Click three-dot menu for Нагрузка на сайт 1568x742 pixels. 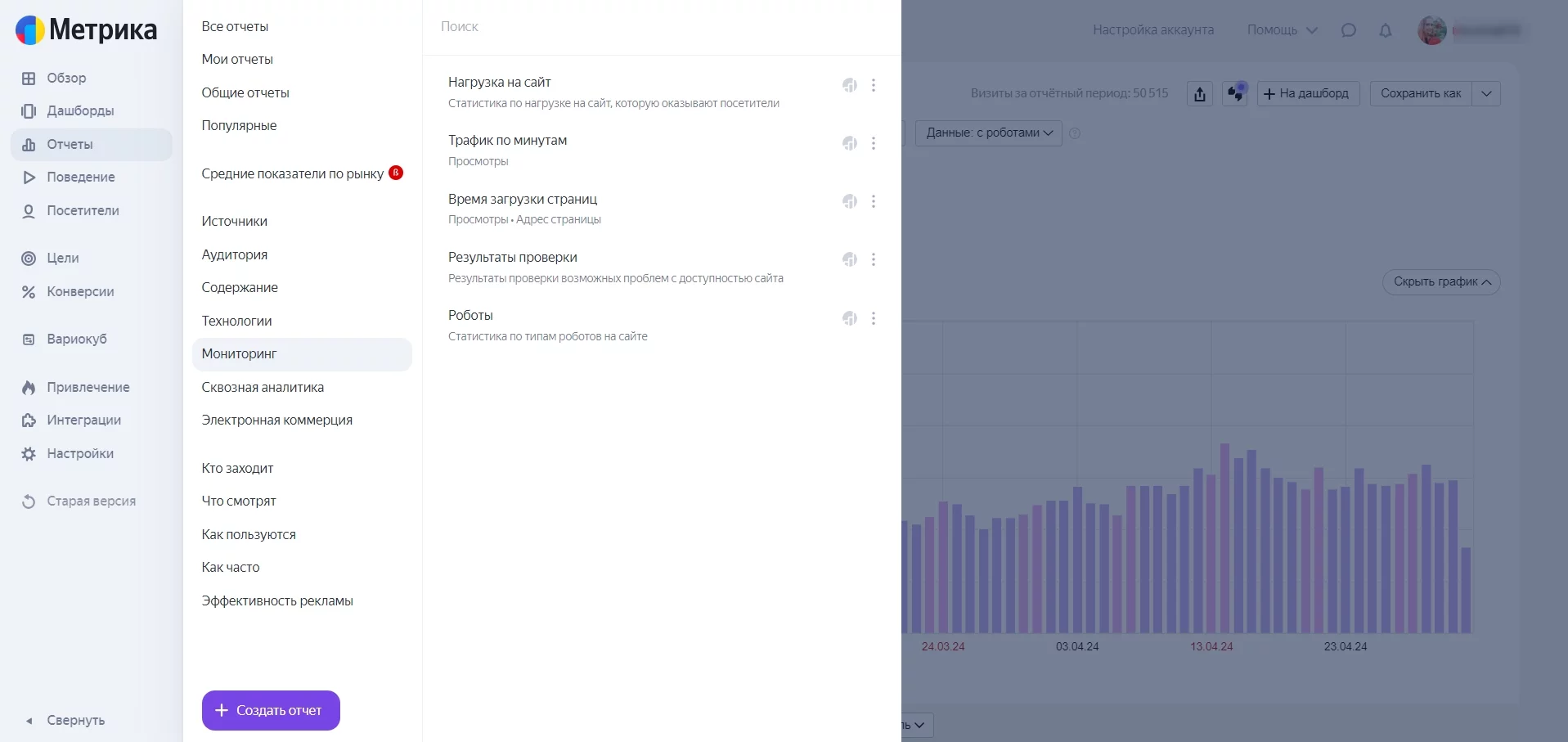pyautogui.click(x=874, y=85)
